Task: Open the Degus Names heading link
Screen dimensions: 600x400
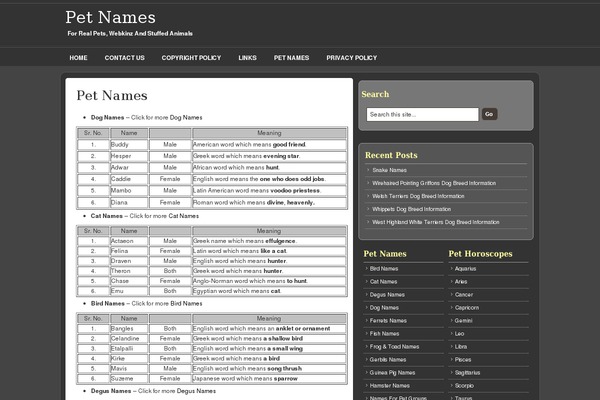Action: (111, 391)
